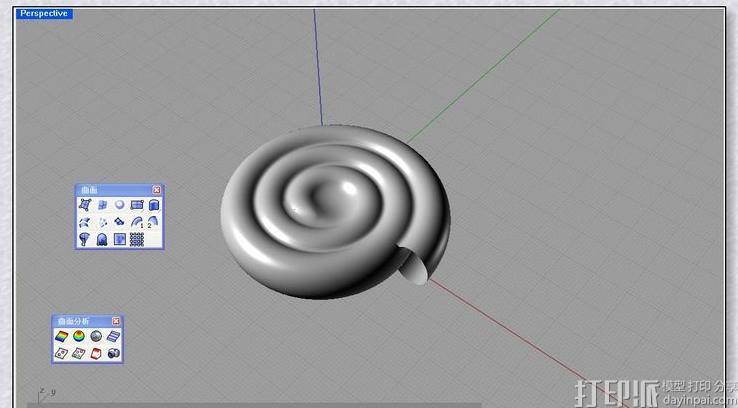Select the Patch surface tool
Image resolution: width=738 pixels, height=408 pixels.
120,222
